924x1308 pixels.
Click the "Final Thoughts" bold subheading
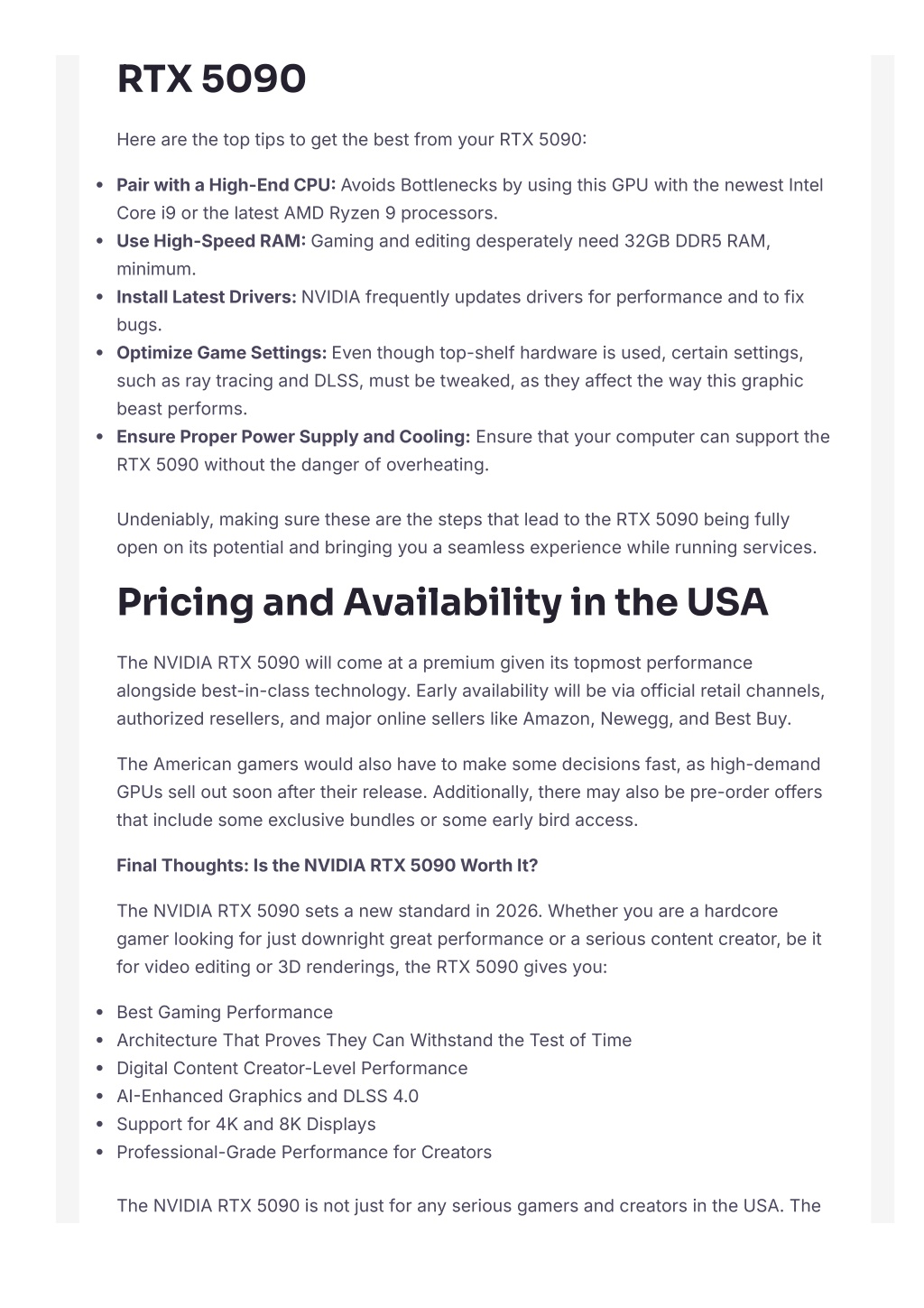[x=327, y=866]
